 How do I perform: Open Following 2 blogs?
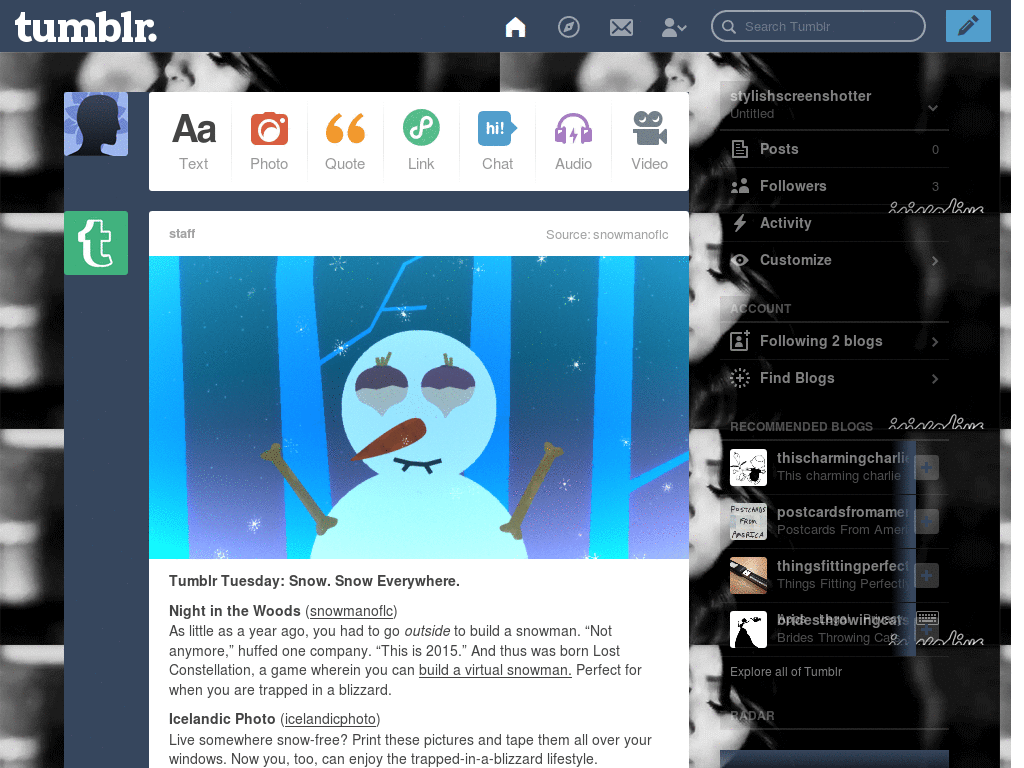pyautogui.click(x=835, y=341)
